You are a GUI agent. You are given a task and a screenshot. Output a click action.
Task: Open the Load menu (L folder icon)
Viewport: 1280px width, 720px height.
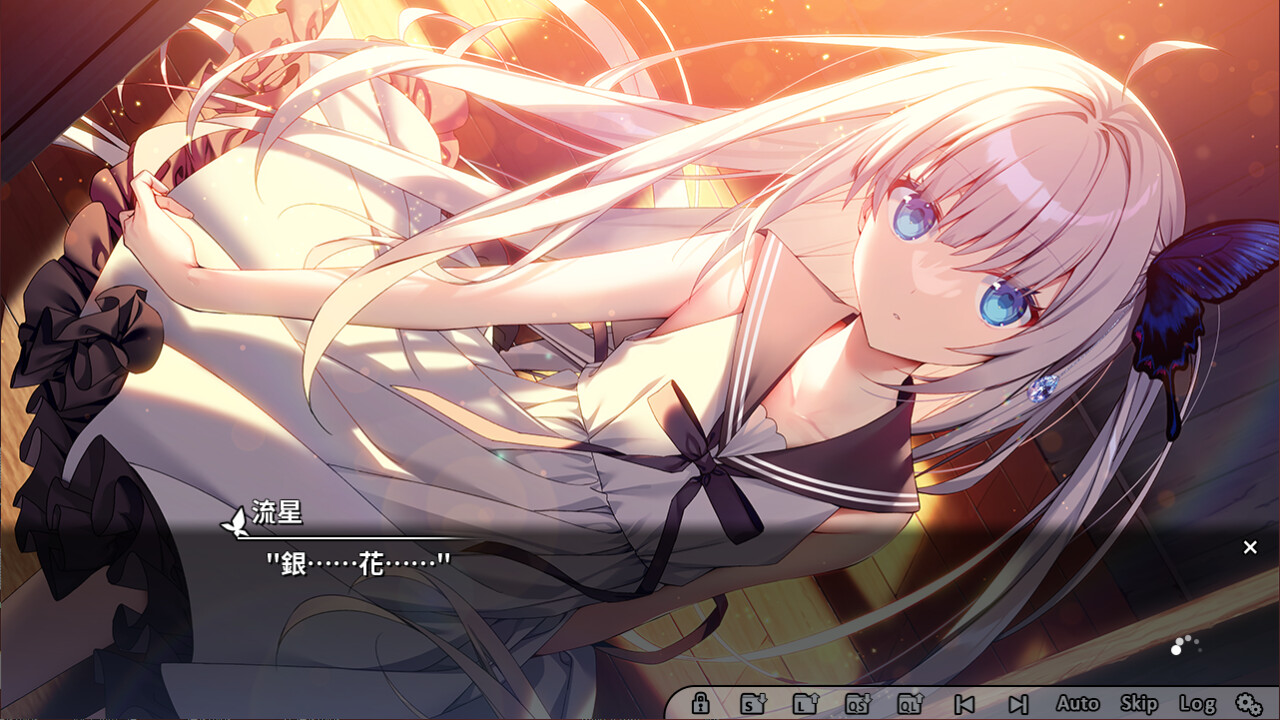point(804,703)
